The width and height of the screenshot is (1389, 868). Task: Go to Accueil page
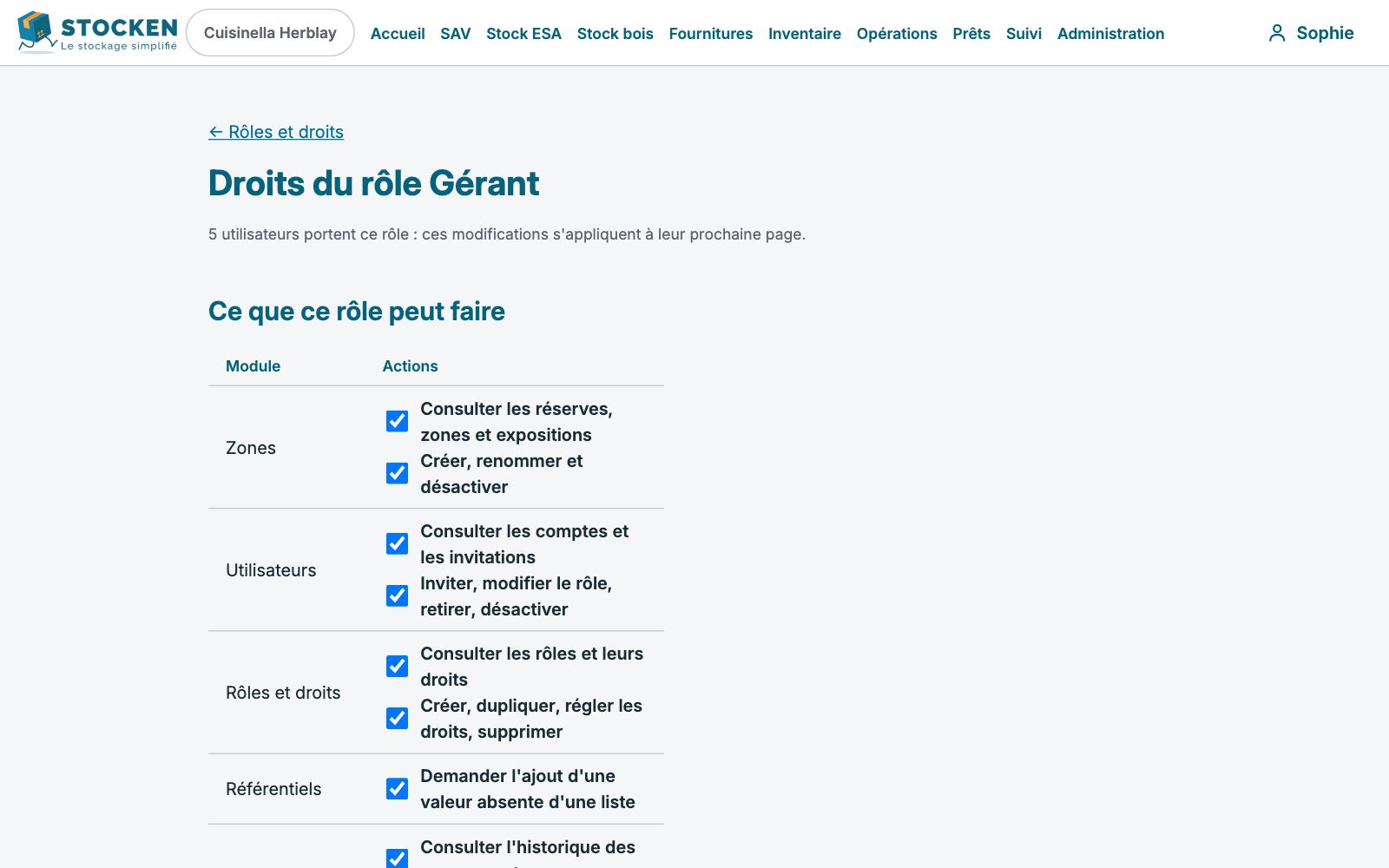tap(398, 34)
